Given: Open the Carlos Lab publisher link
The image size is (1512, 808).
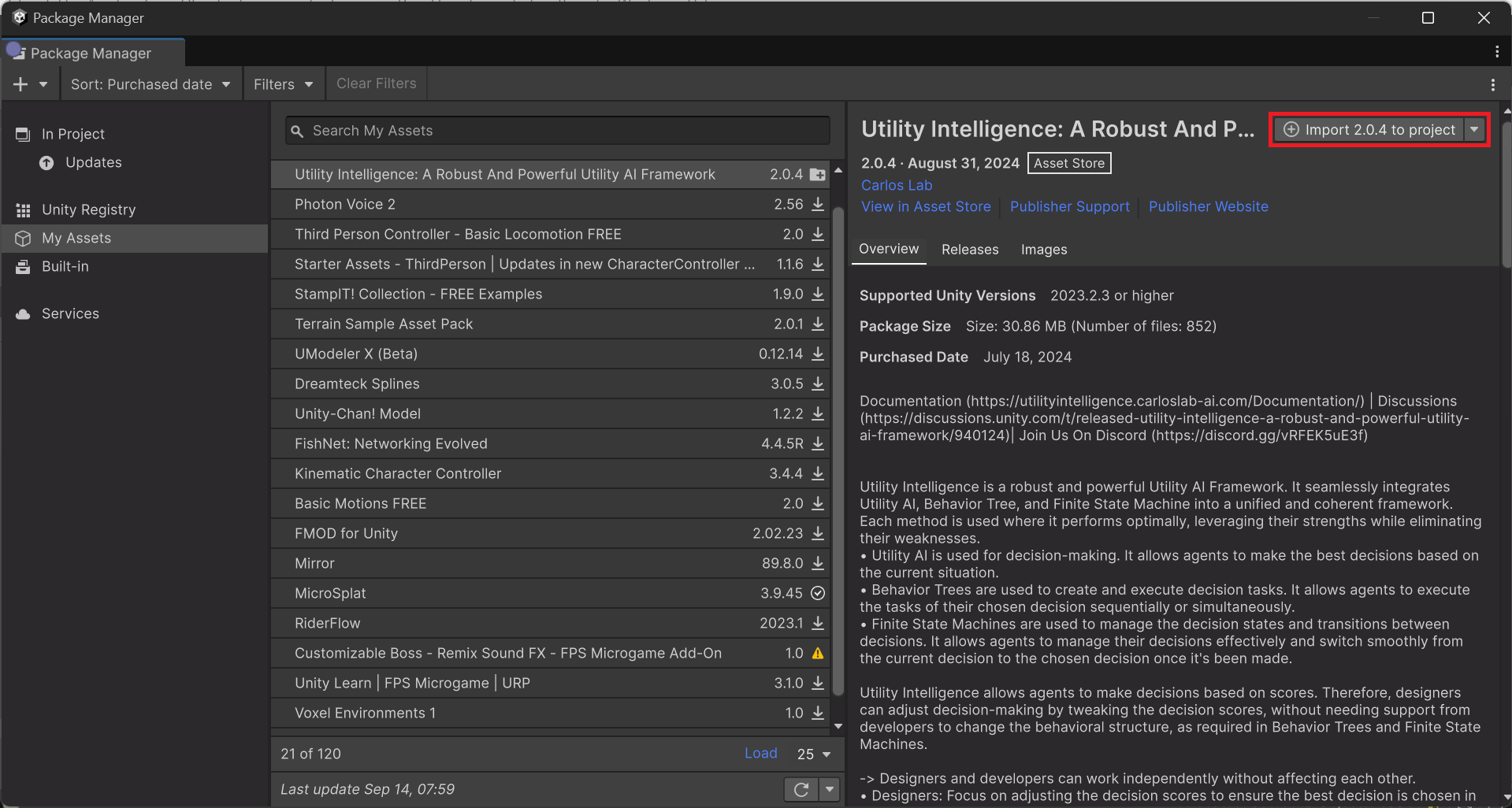Looking at the screenshot, I should coord(896,185).
